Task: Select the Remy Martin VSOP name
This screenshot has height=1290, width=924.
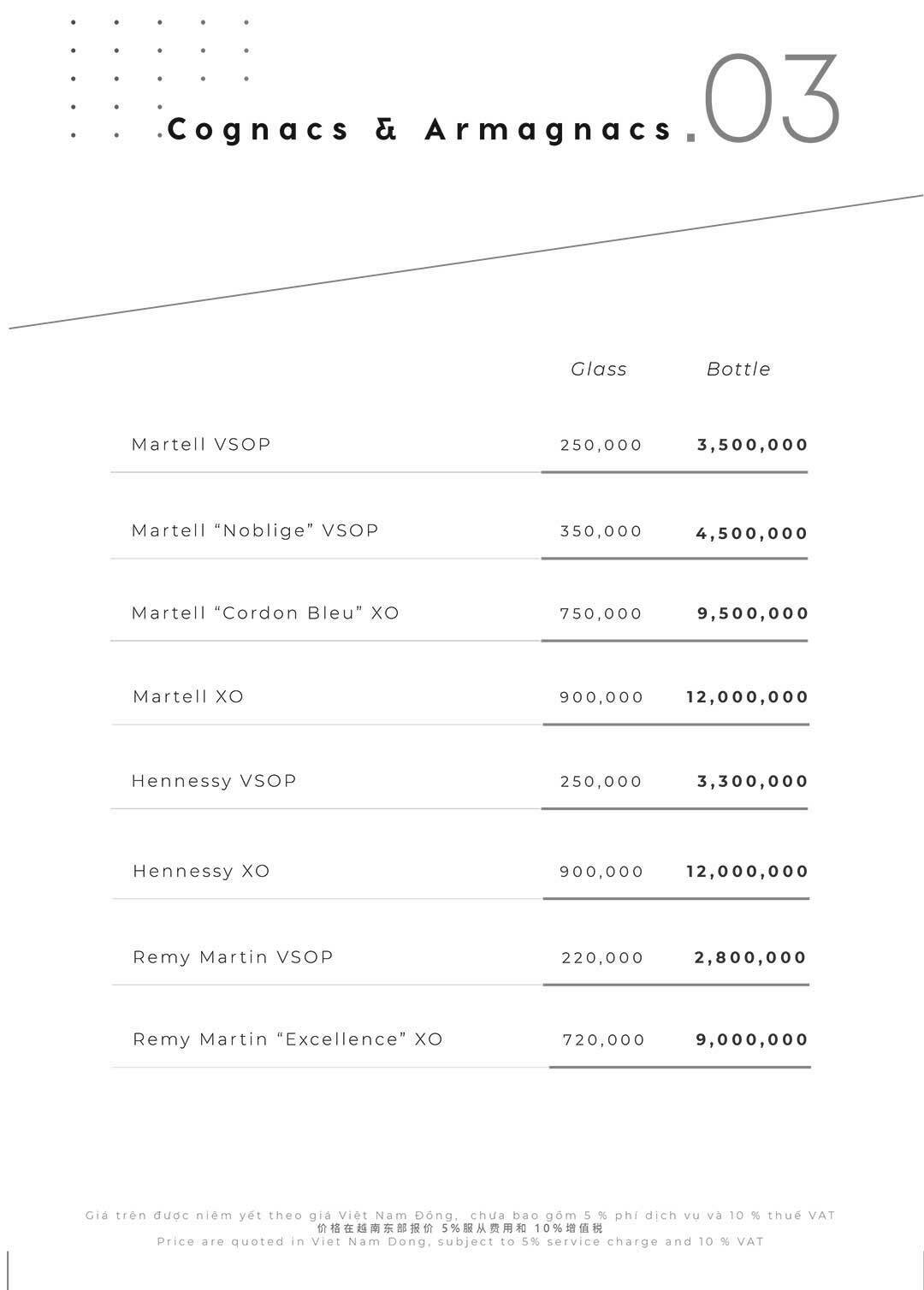Action: pyautogui.click(x=233, y=957)
